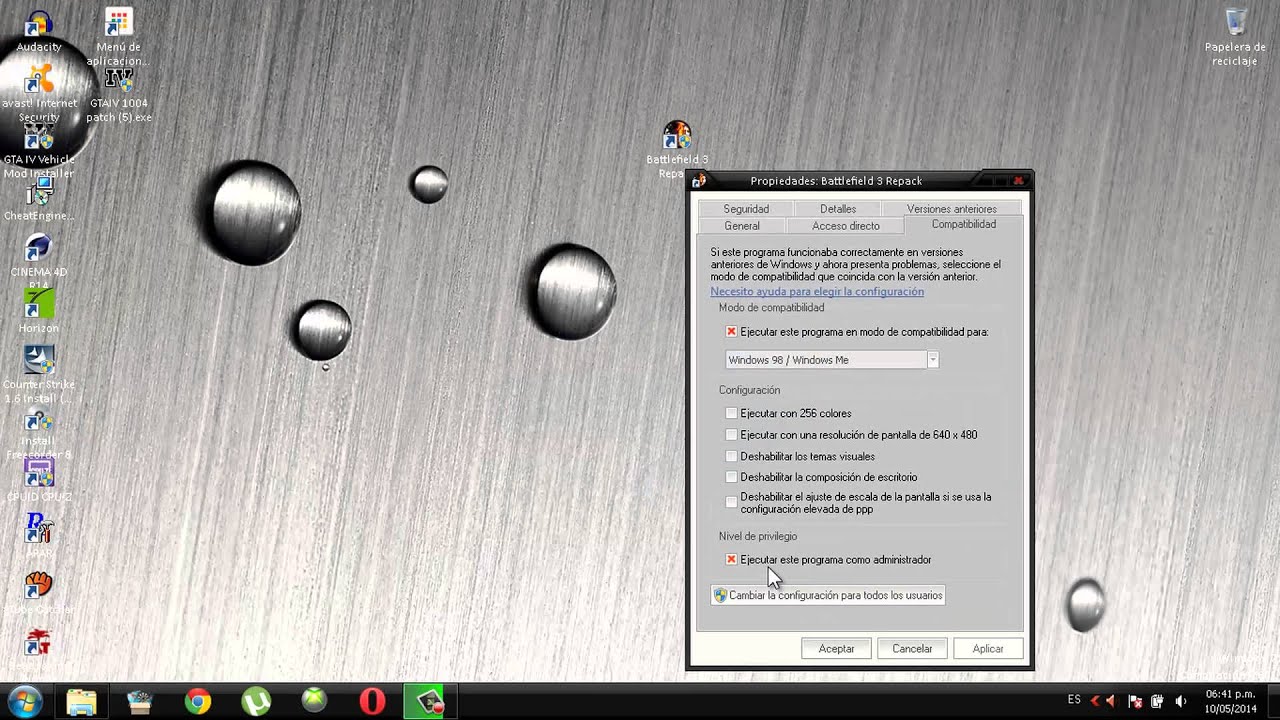1280x720 pixels.
Task: Switch to the Detalles tab
Action: [838, 209]
